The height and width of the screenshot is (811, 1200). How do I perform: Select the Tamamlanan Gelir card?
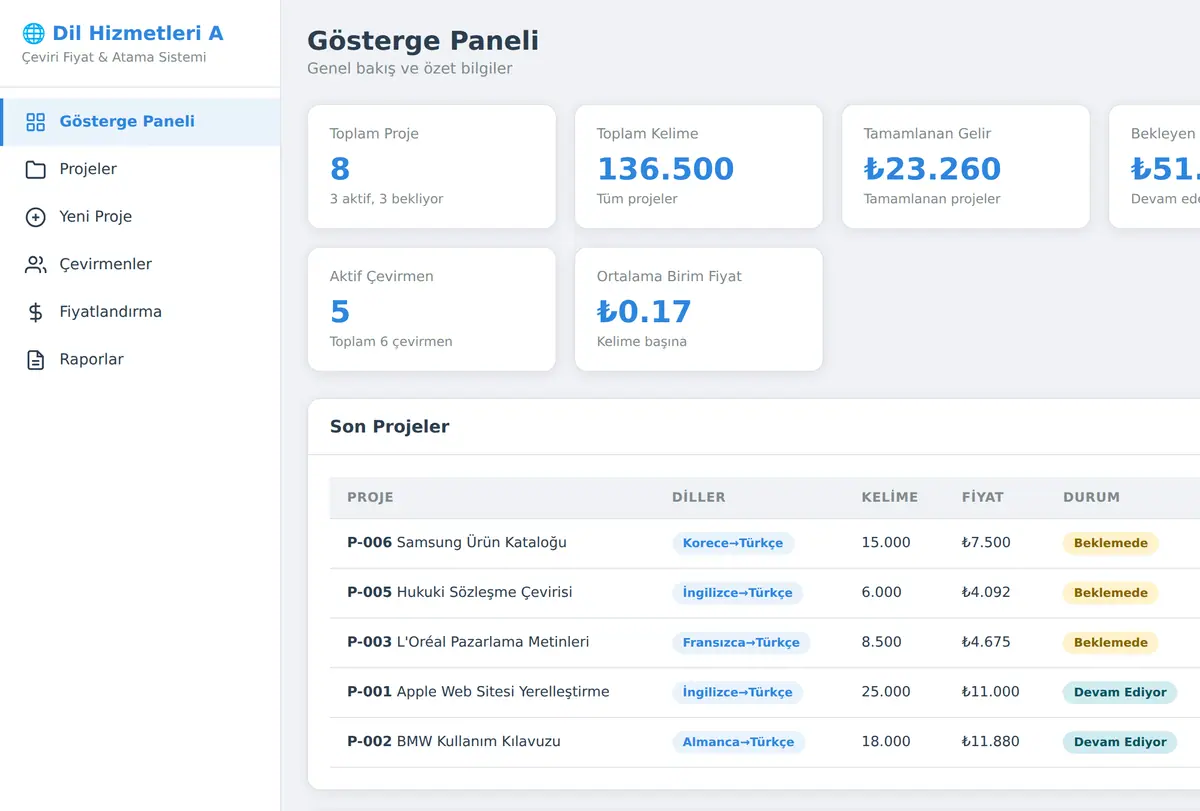pyautogui.click(x=966, y=167)
